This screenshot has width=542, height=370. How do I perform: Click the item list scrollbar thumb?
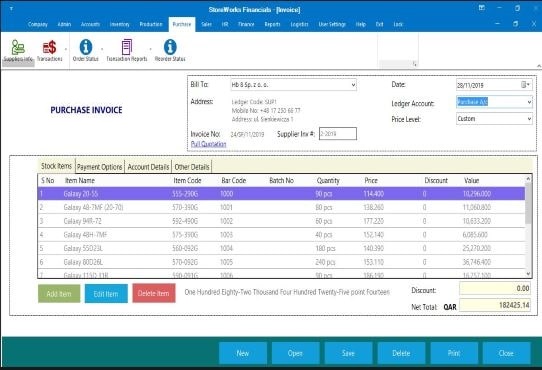pyautogui.click(x=528, y=204)
